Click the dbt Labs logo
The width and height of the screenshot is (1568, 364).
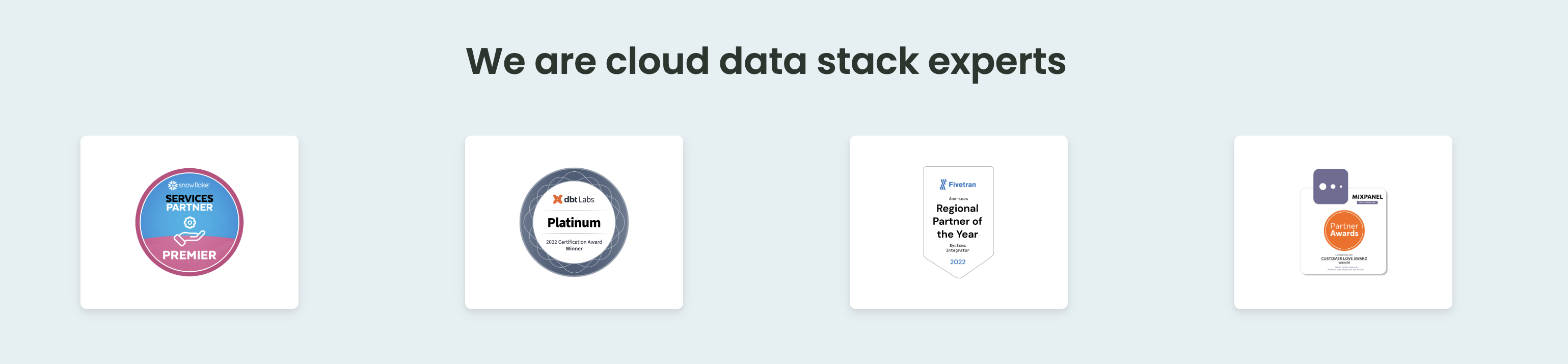[x=574, y=199]
